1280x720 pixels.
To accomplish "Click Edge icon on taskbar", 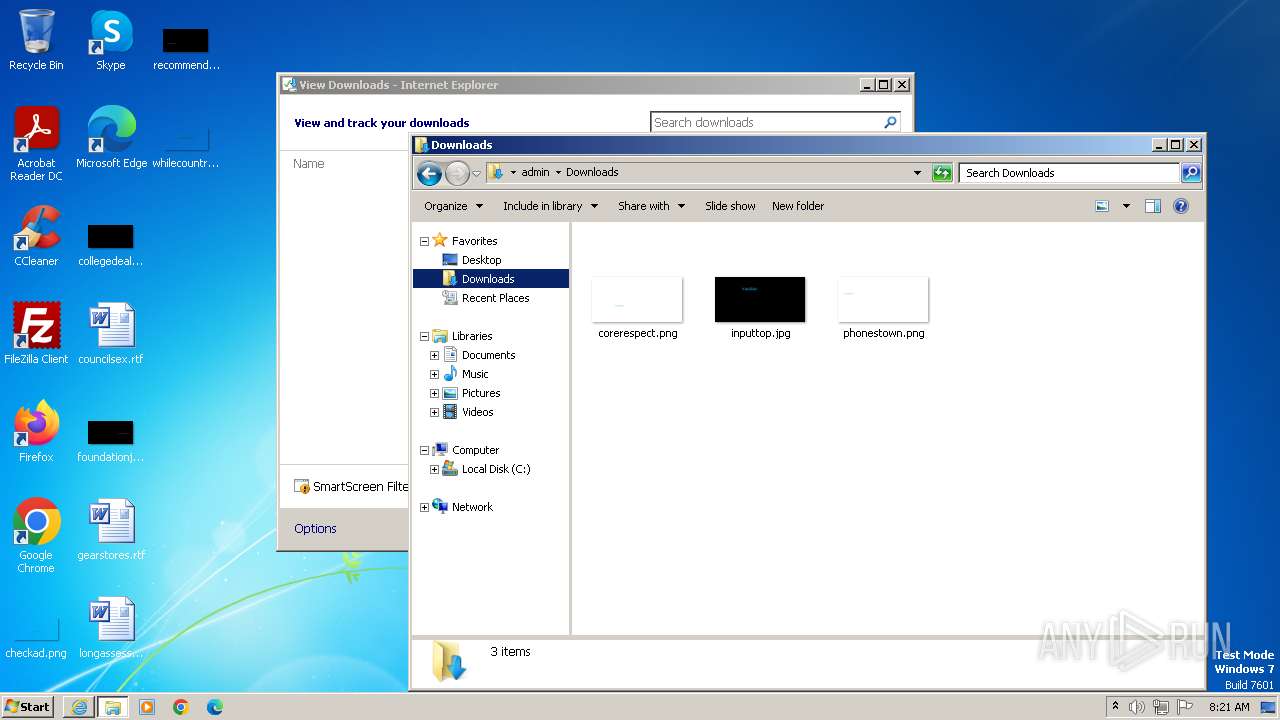I will (x=215, y=707).
